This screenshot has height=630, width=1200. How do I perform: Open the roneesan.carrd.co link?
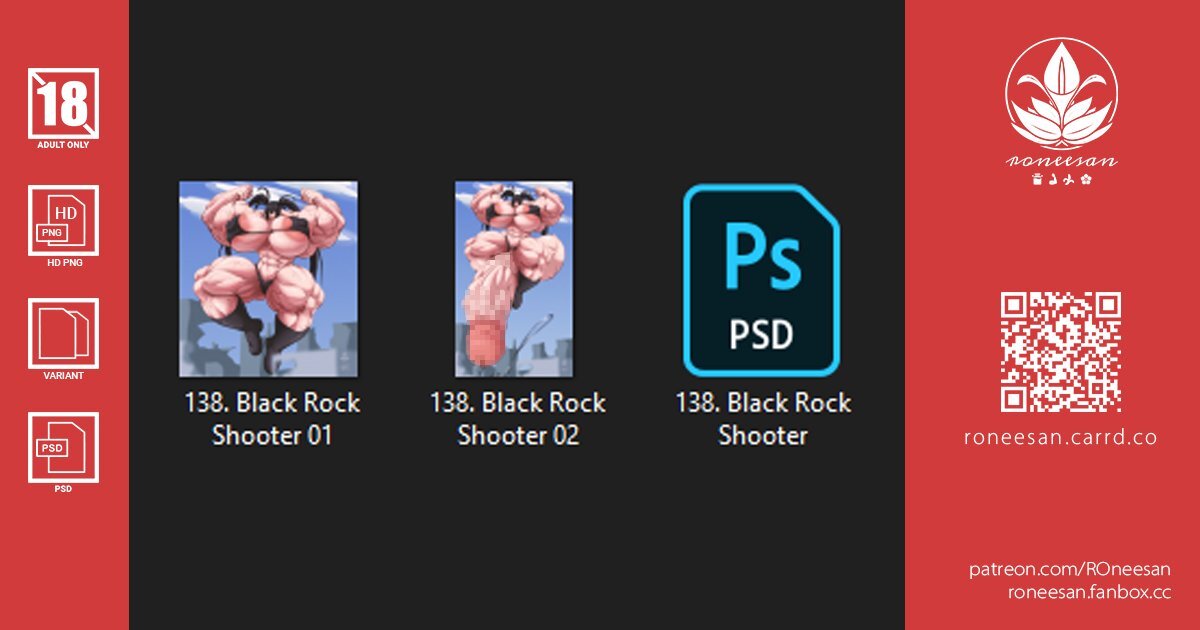(x=1061, y=438)
